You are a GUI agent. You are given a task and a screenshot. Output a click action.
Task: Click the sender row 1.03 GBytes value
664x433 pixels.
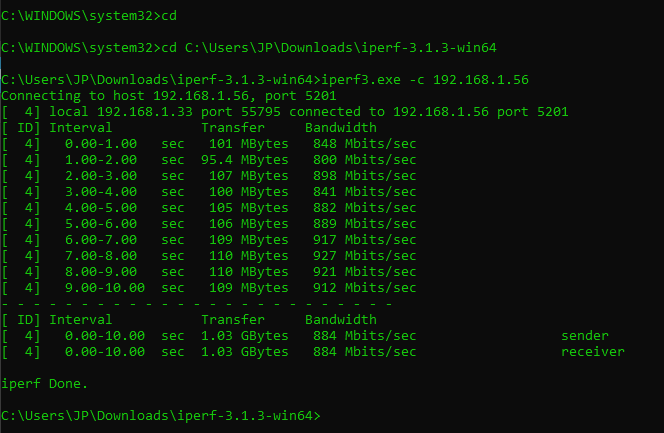pyautogui.click(x=245, y=336)
